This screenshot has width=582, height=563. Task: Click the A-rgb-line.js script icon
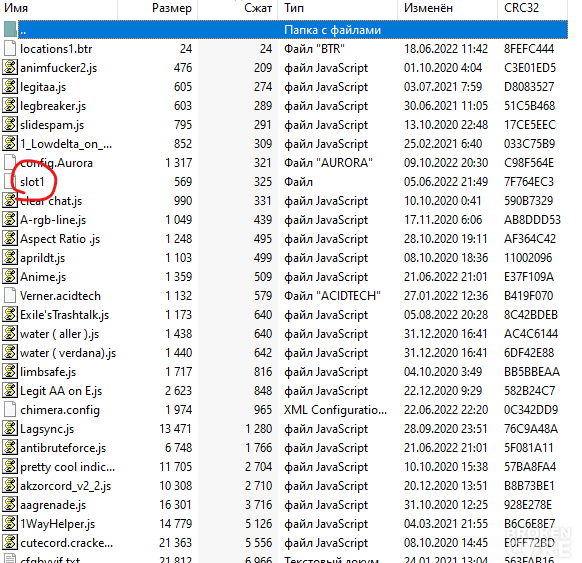10,220
